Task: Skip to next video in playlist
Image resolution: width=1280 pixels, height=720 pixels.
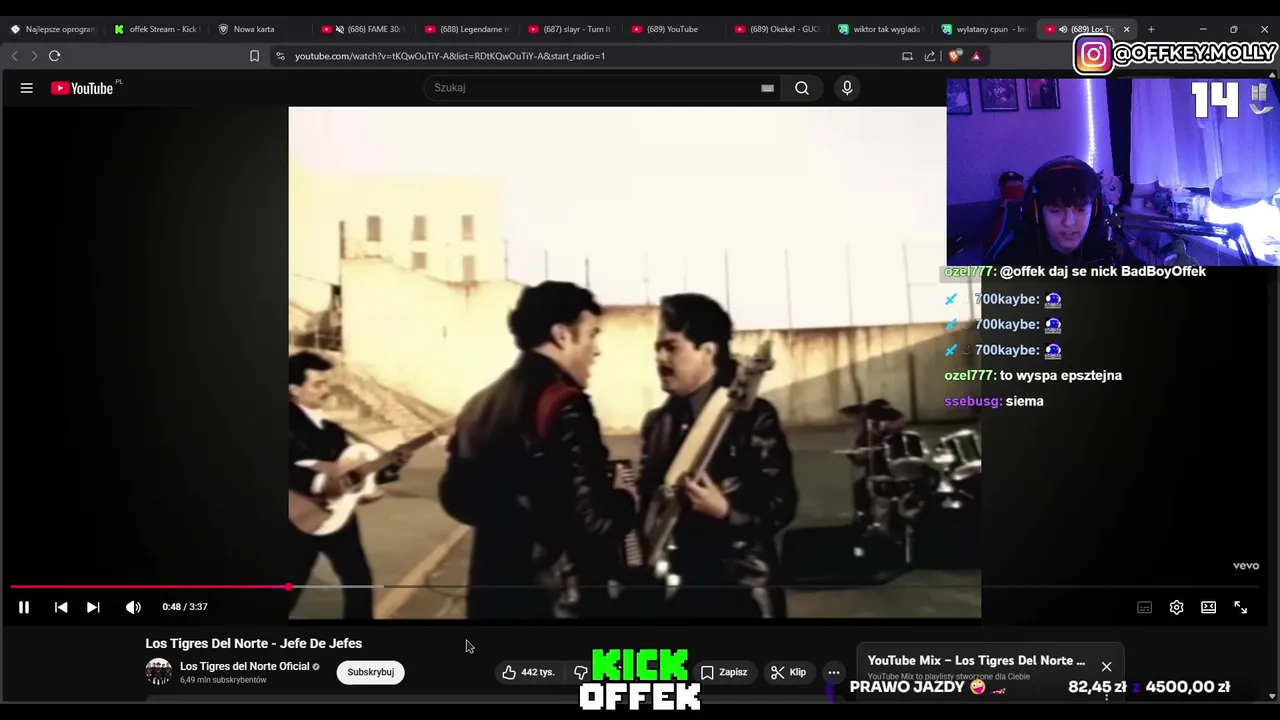Action: pyautogui.click(x=93, y=607)
